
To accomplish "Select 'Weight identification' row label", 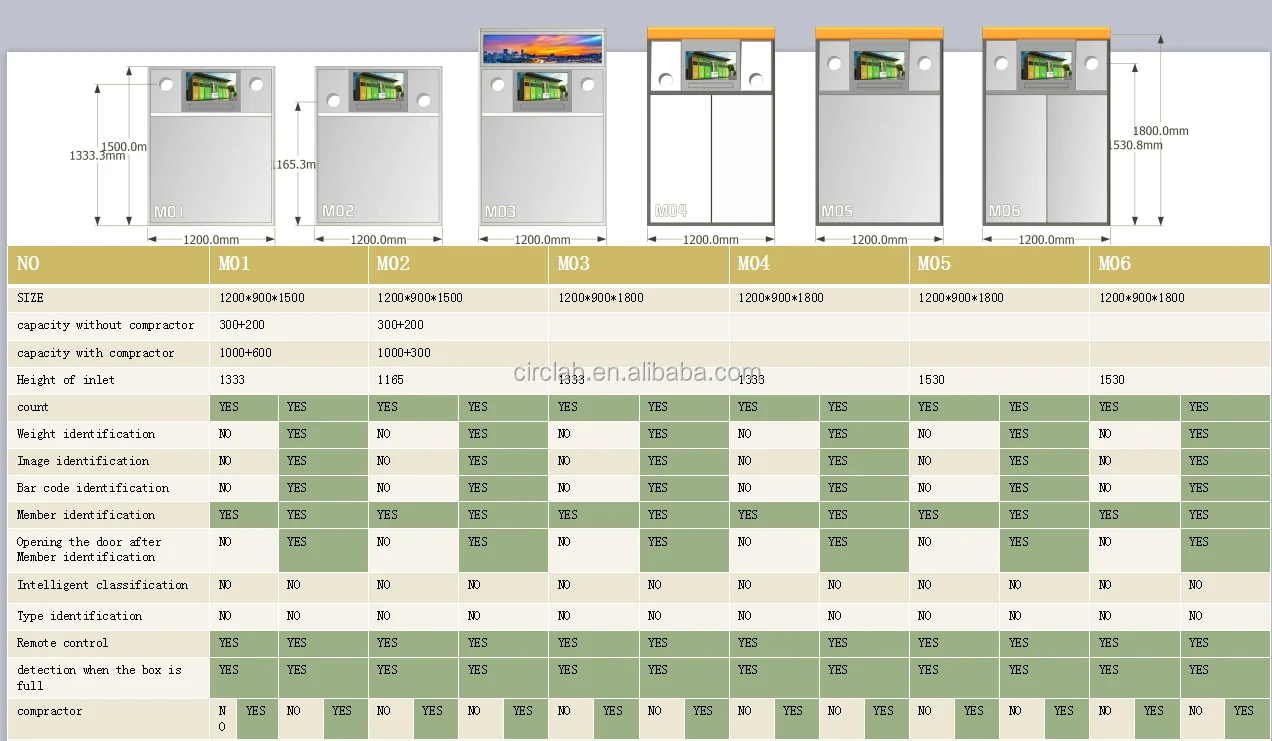I will pos(86,434).
